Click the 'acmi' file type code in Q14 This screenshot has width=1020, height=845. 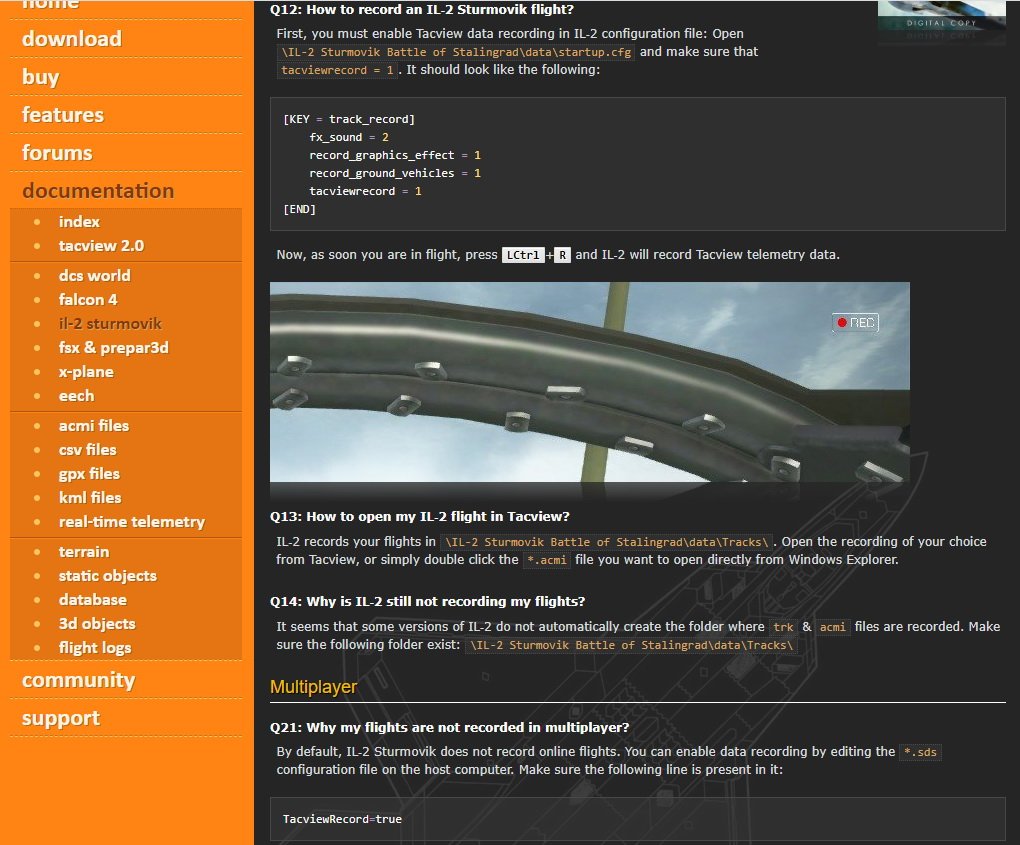pyautogui.click(x=833, y=628)
